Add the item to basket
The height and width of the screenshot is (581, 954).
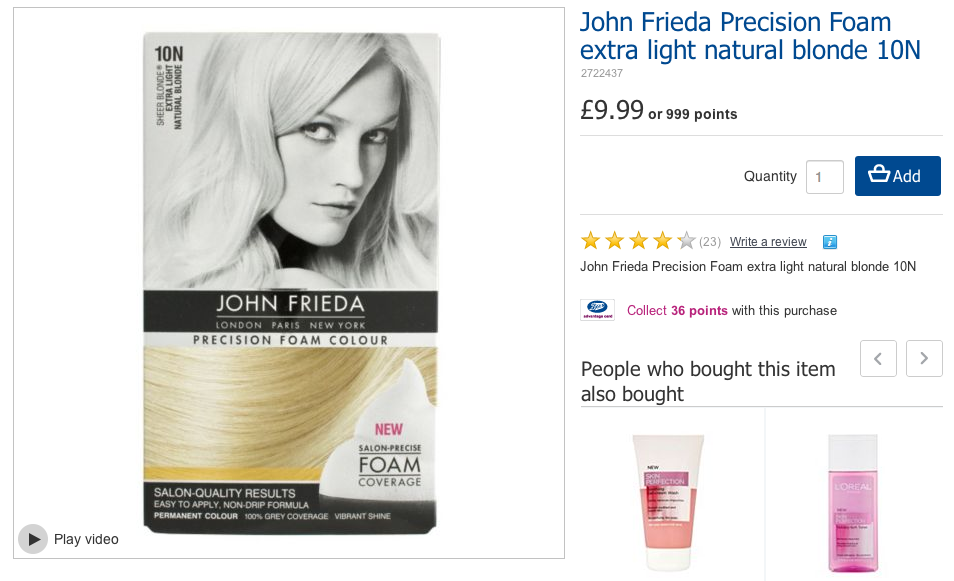pos(897,176)
